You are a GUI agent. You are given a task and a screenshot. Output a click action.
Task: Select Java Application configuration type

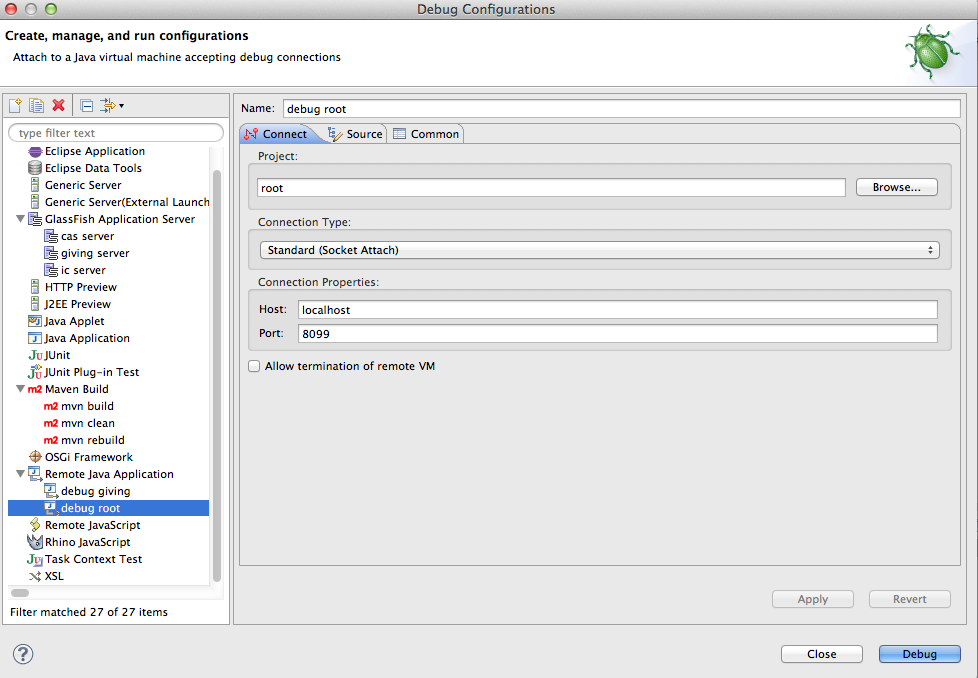point(87,338)
